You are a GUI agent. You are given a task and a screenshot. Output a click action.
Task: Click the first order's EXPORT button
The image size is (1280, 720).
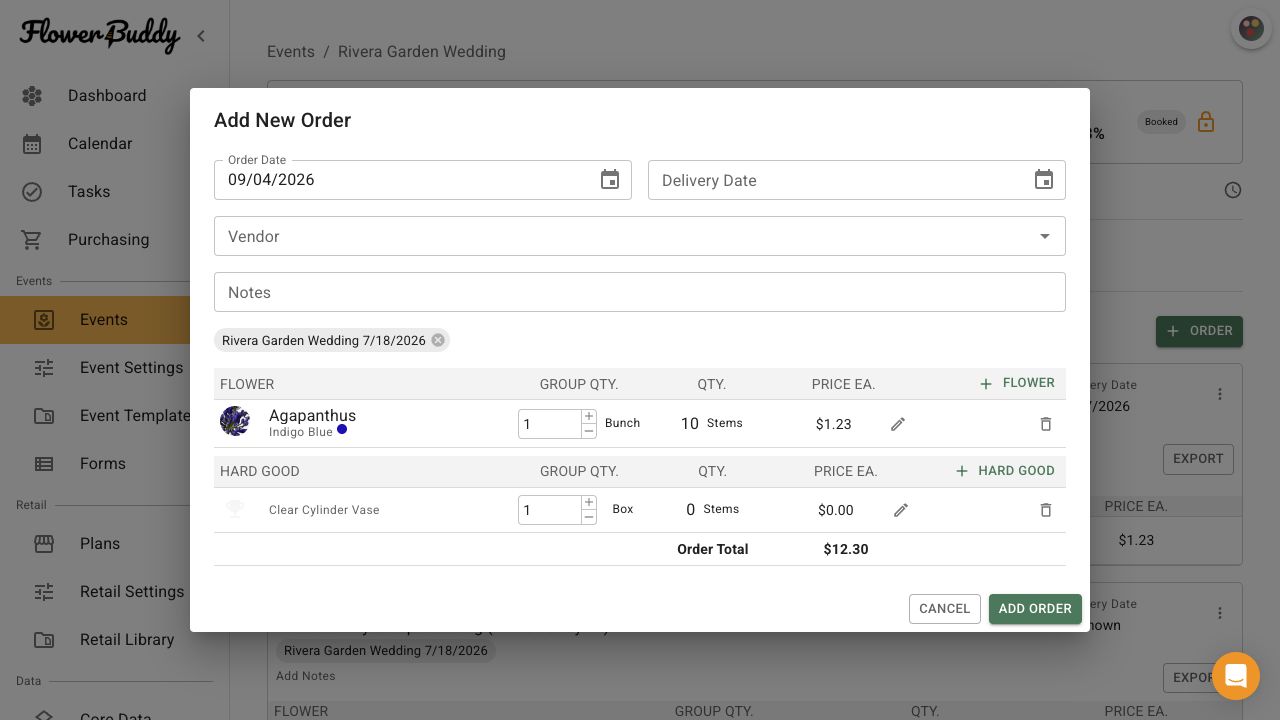pos(1198,459)
